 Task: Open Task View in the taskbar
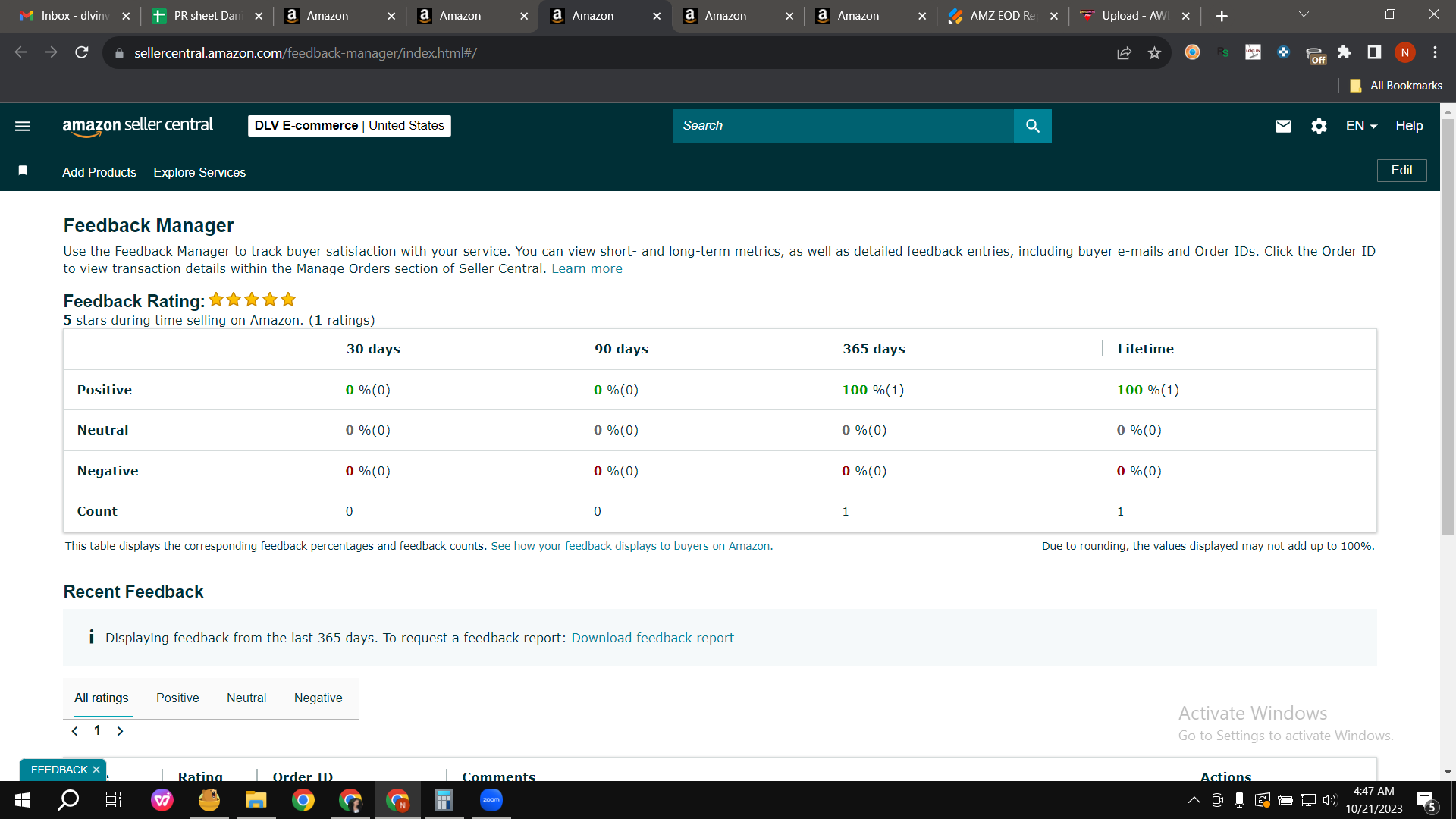pyautogui.click(x=114, y=800)
